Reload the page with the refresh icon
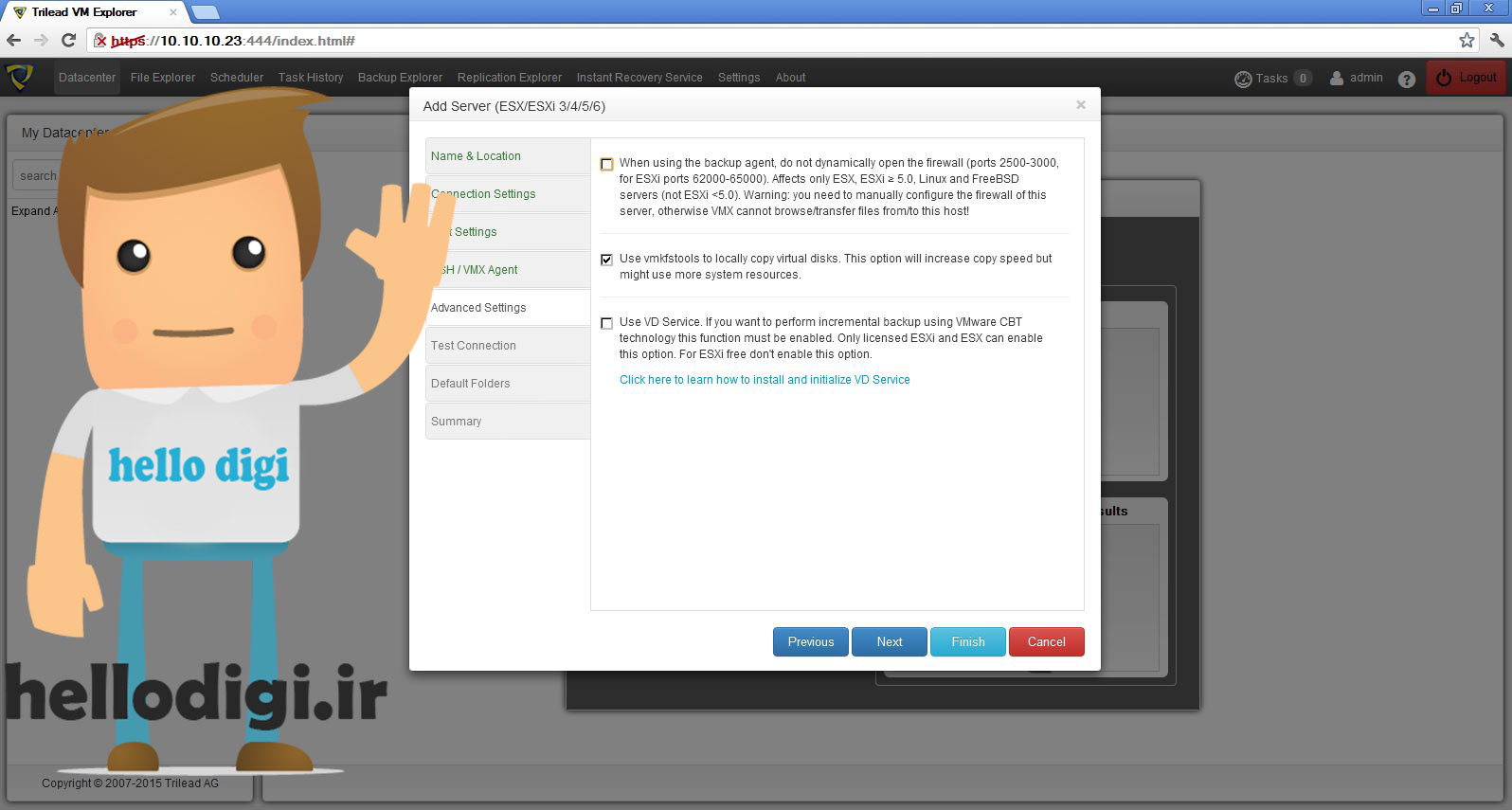 pyautogui.click(x=68, y=40)
